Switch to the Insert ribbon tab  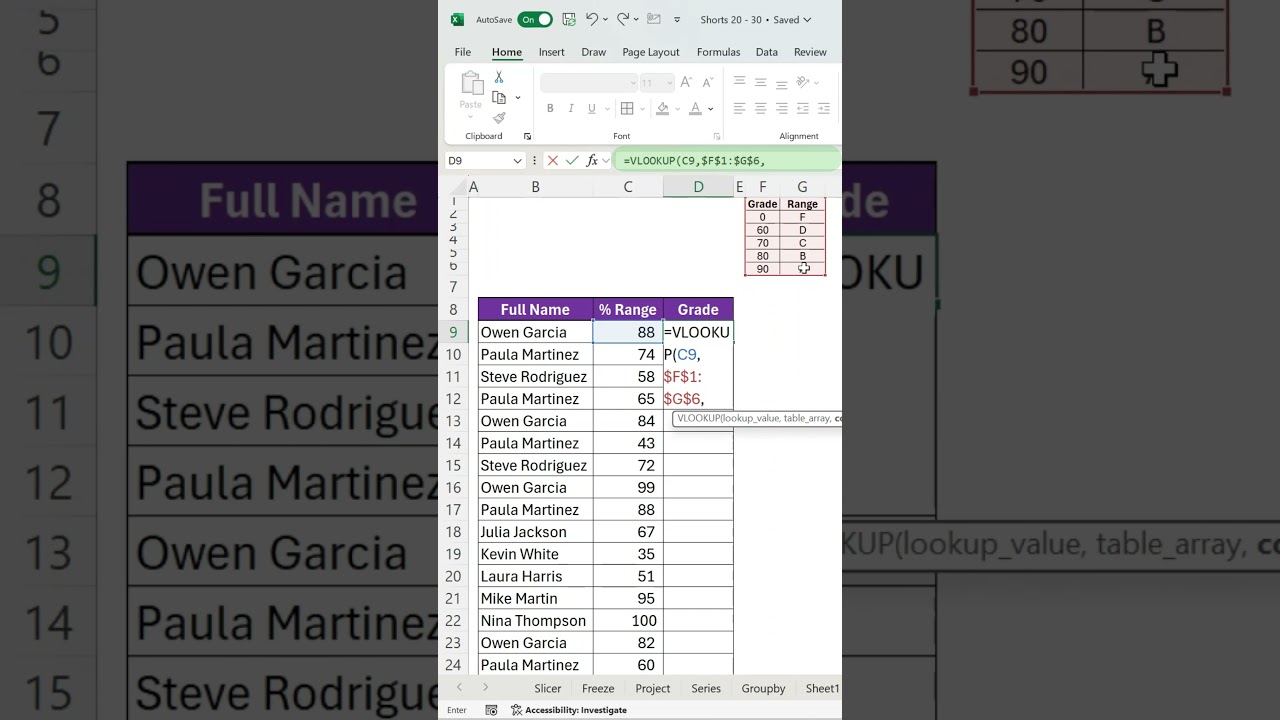tap(552, 52)
